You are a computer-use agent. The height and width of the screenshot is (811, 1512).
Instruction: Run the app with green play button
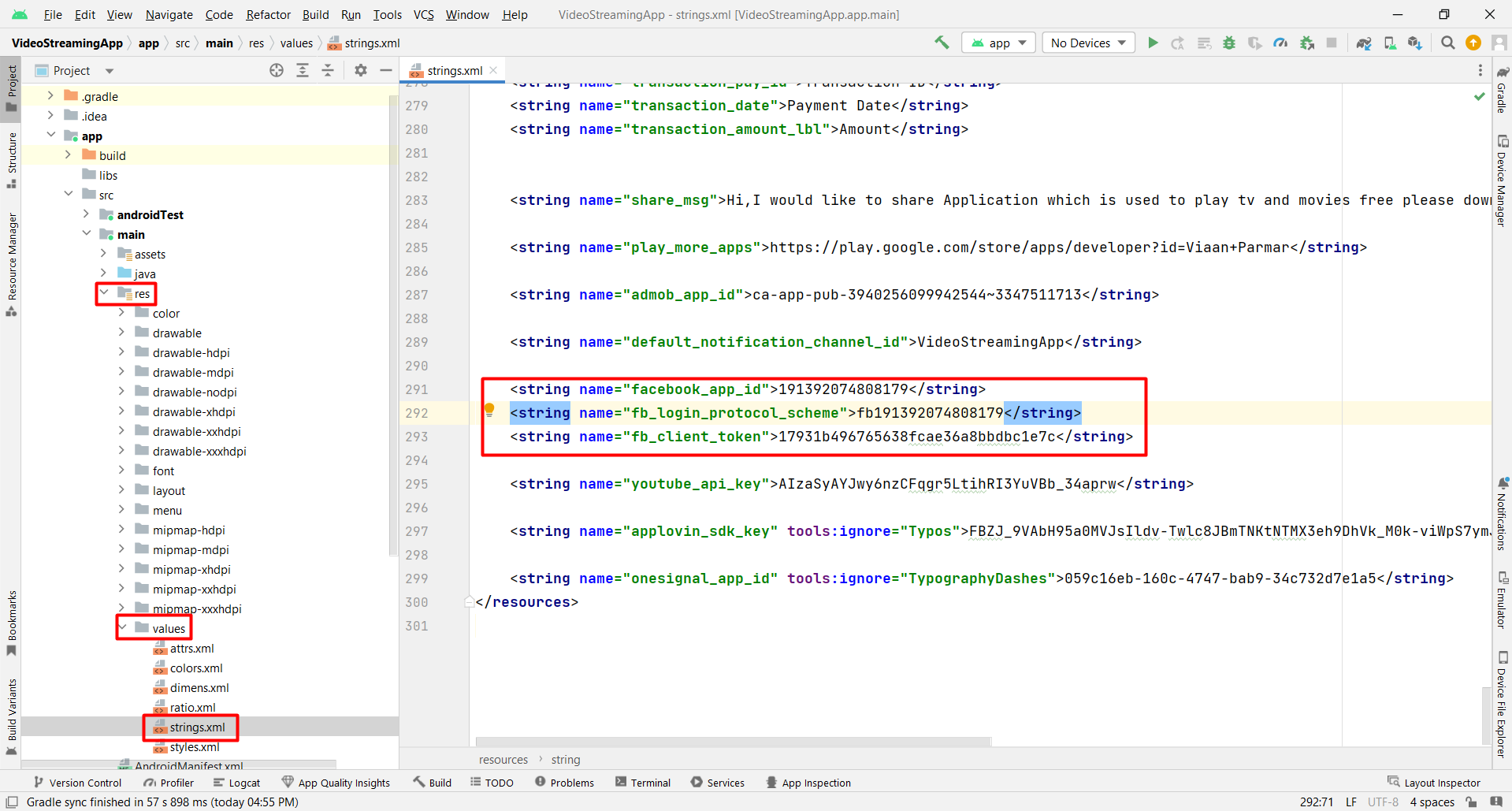[1153, 43]
